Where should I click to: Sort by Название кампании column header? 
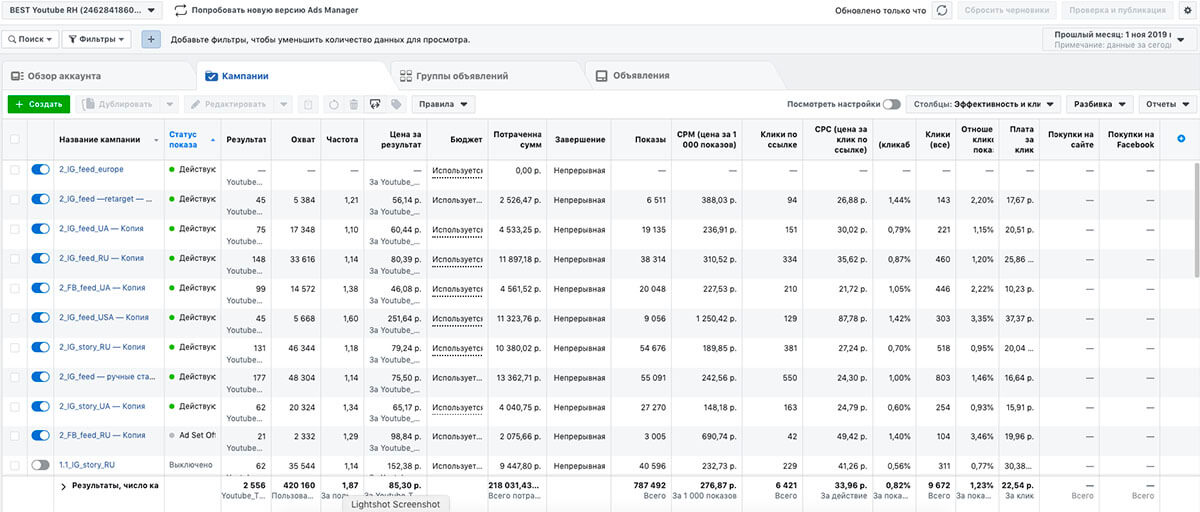[x=99, y=140]
